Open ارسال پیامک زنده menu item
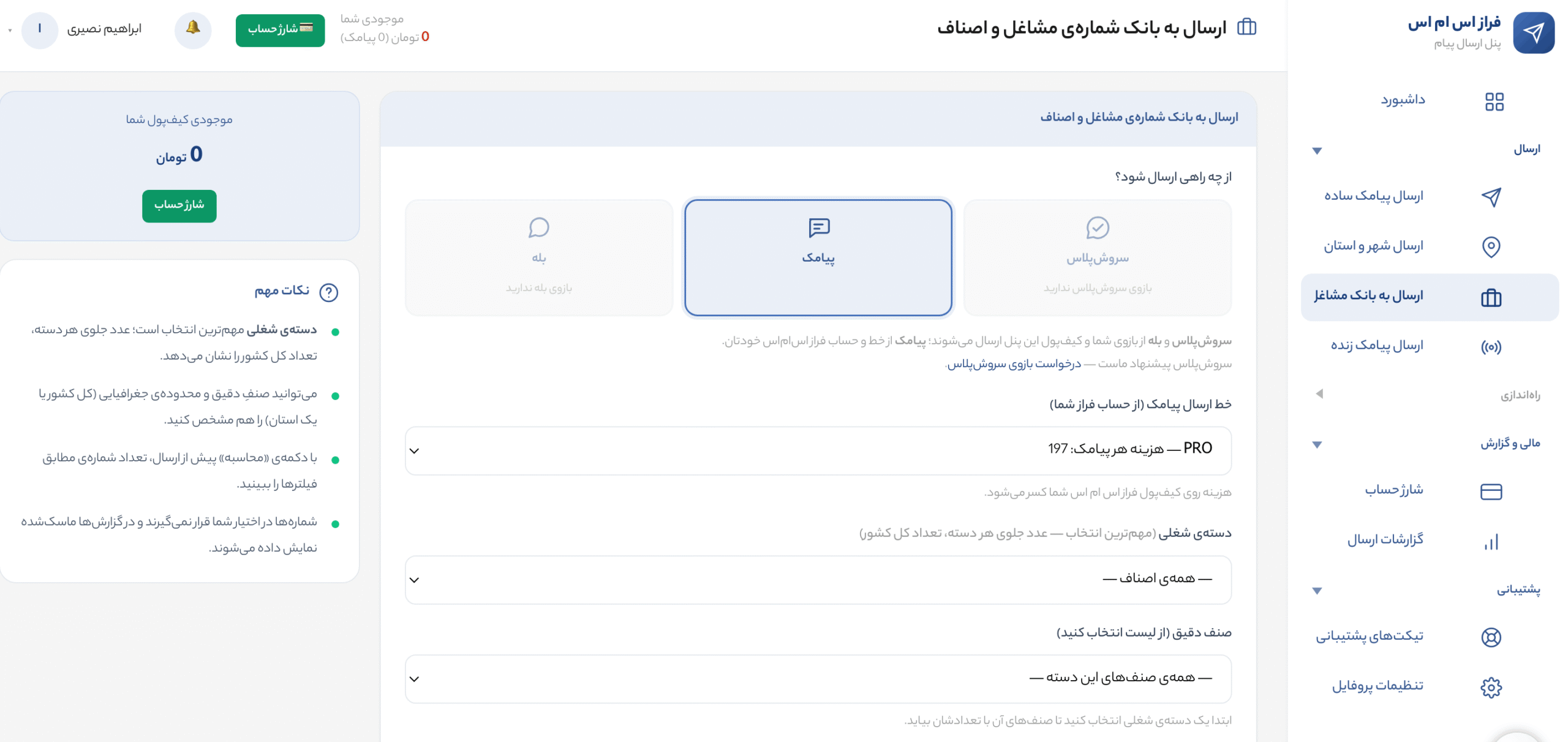 (x=1376, y=345)
